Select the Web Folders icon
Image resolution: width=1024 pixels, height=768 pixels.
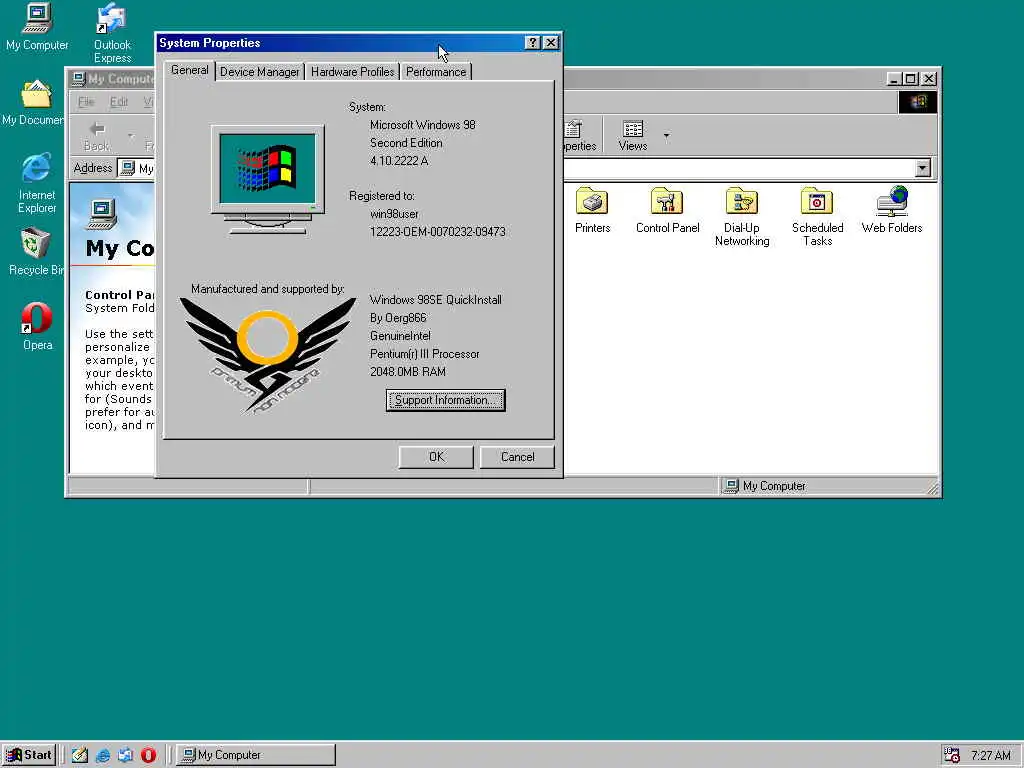tap(891, 212)
